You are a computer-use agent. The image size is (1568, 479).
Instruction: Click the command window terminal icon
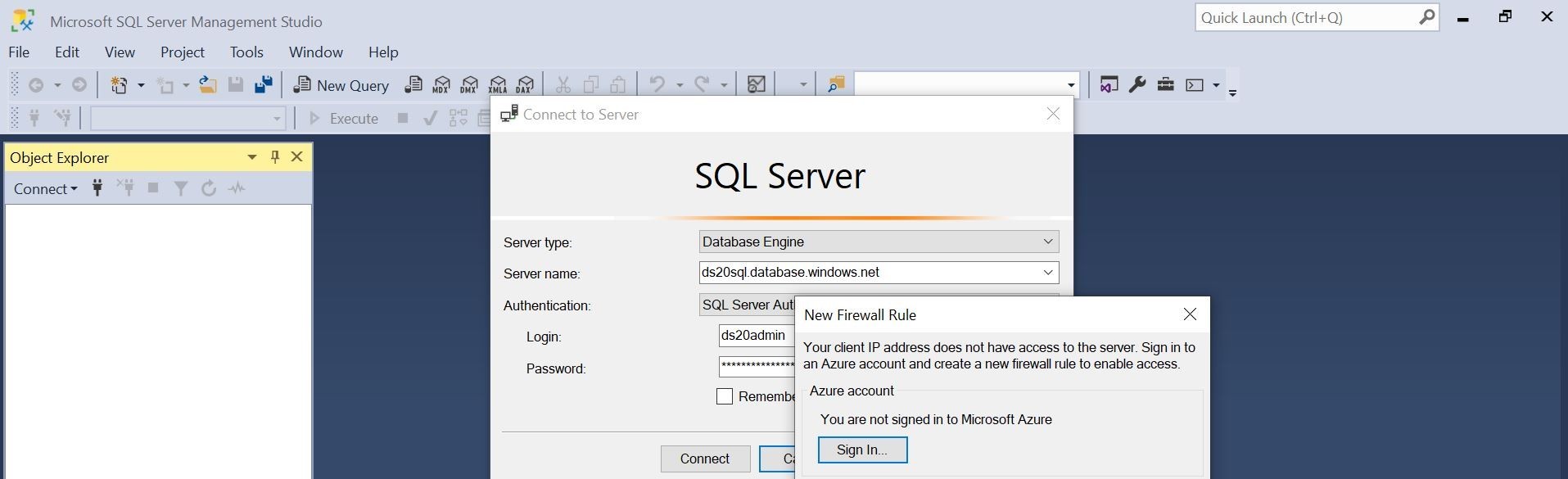1195,84
